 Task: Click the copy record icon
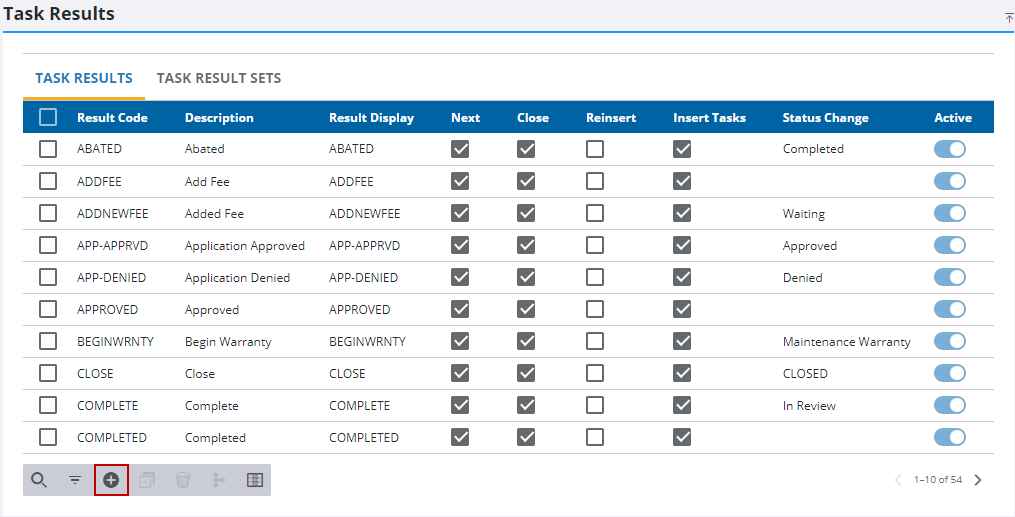point(147,480)
